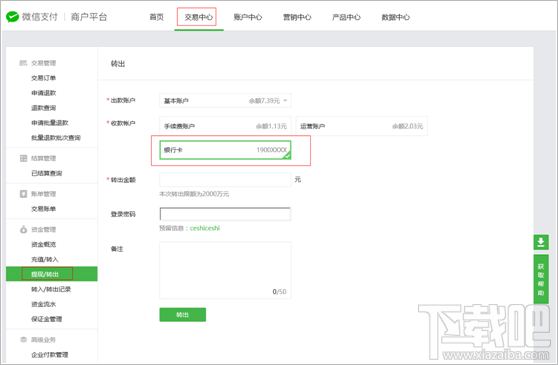The height and width of the screenshot is (365, 558).
Task: Switch to the 账户中心 tab
Action: 248,17
